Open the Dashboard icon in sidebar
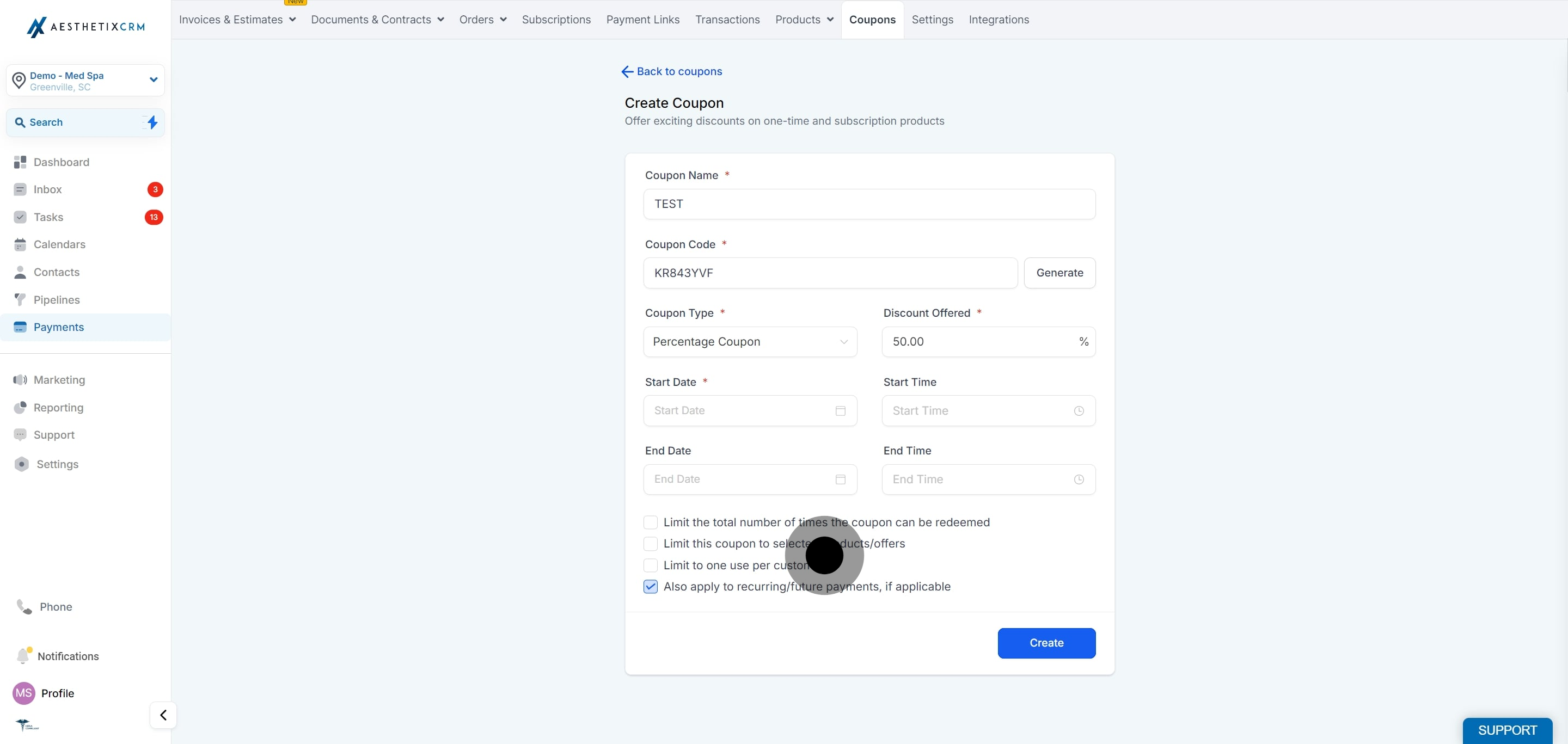 point(20,162)
